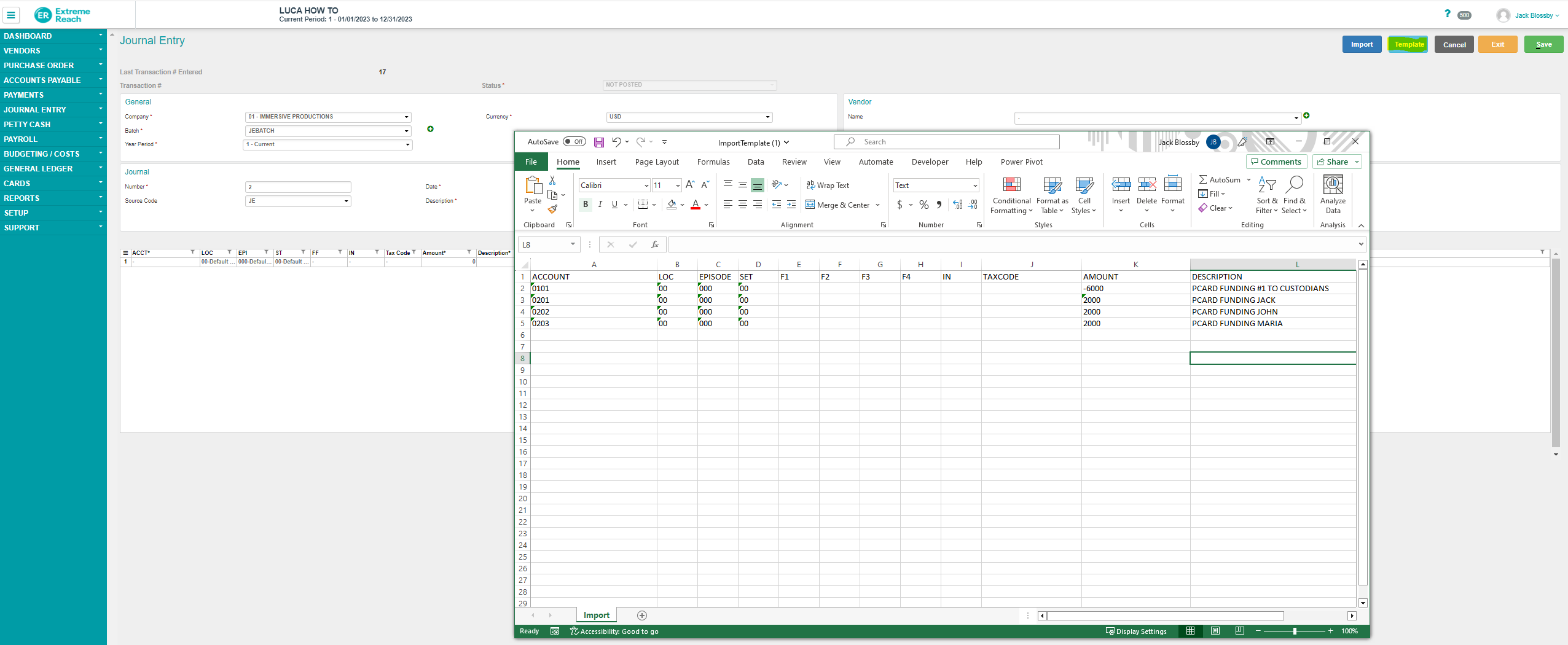Click the green add batch plus icon
1568x645 pixels.
[430, 129]
